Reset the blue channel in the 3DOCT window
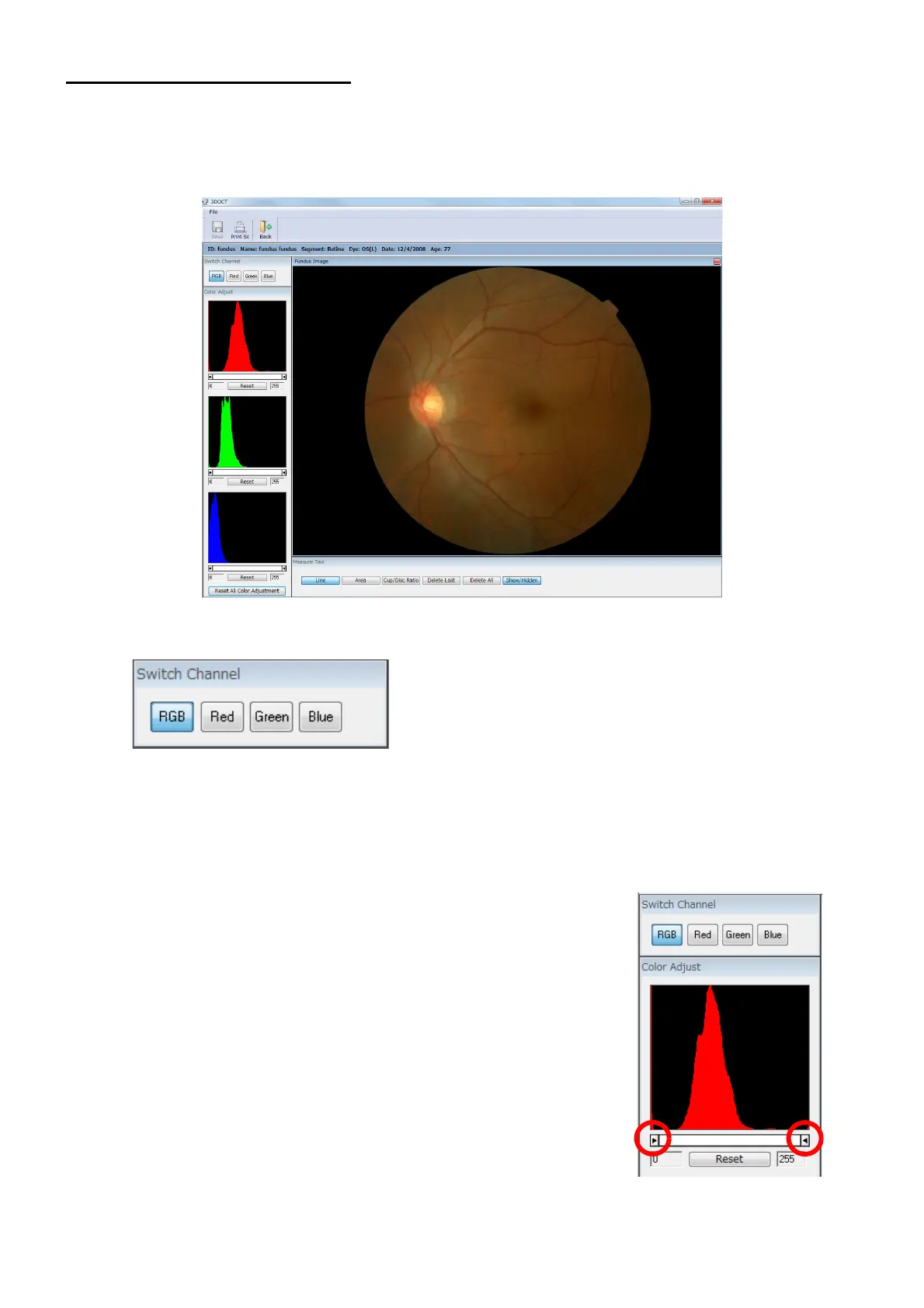This screenshot has height=1308, width=924. (x=247, y=577)
